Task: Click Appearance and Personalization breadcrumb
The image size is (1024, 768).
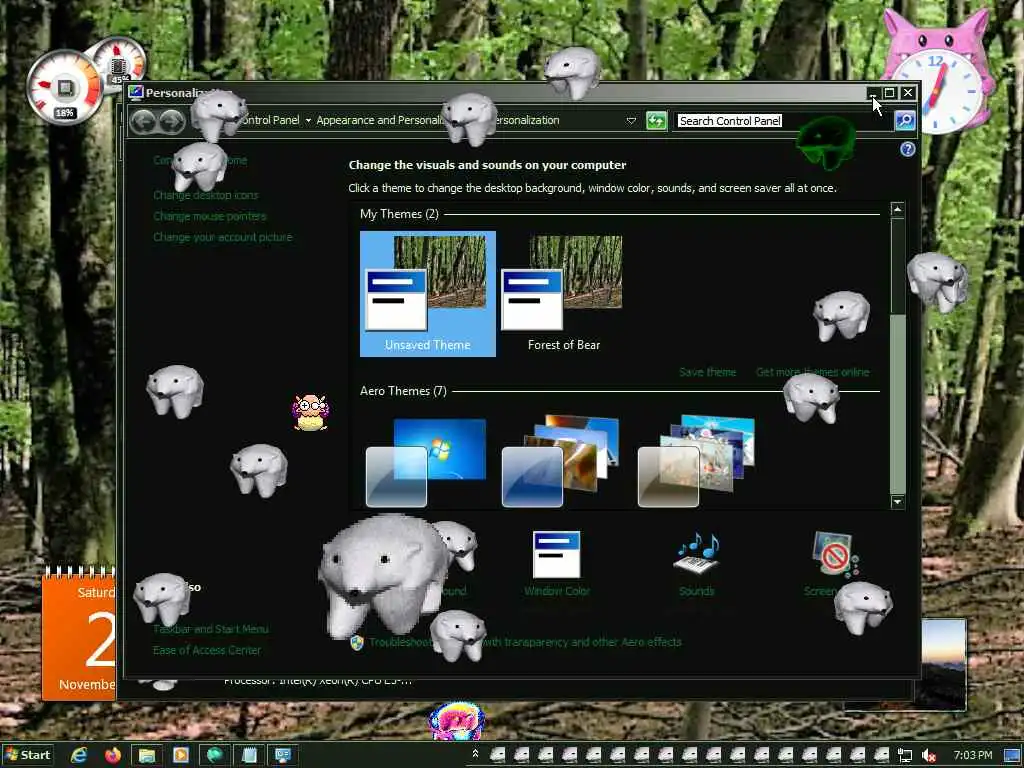Action: (x=380, y=120)
